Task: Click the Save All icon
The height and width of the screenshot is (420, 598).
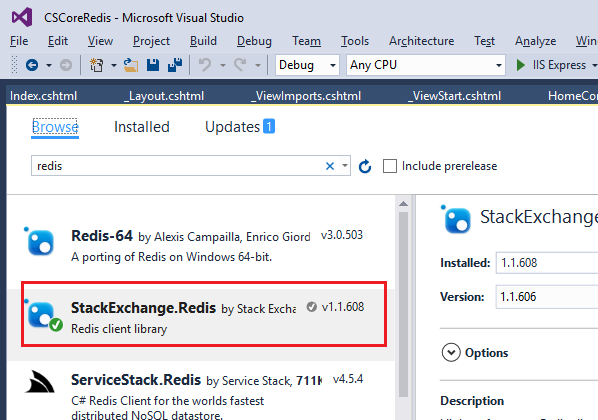Action: coord(175,65)
